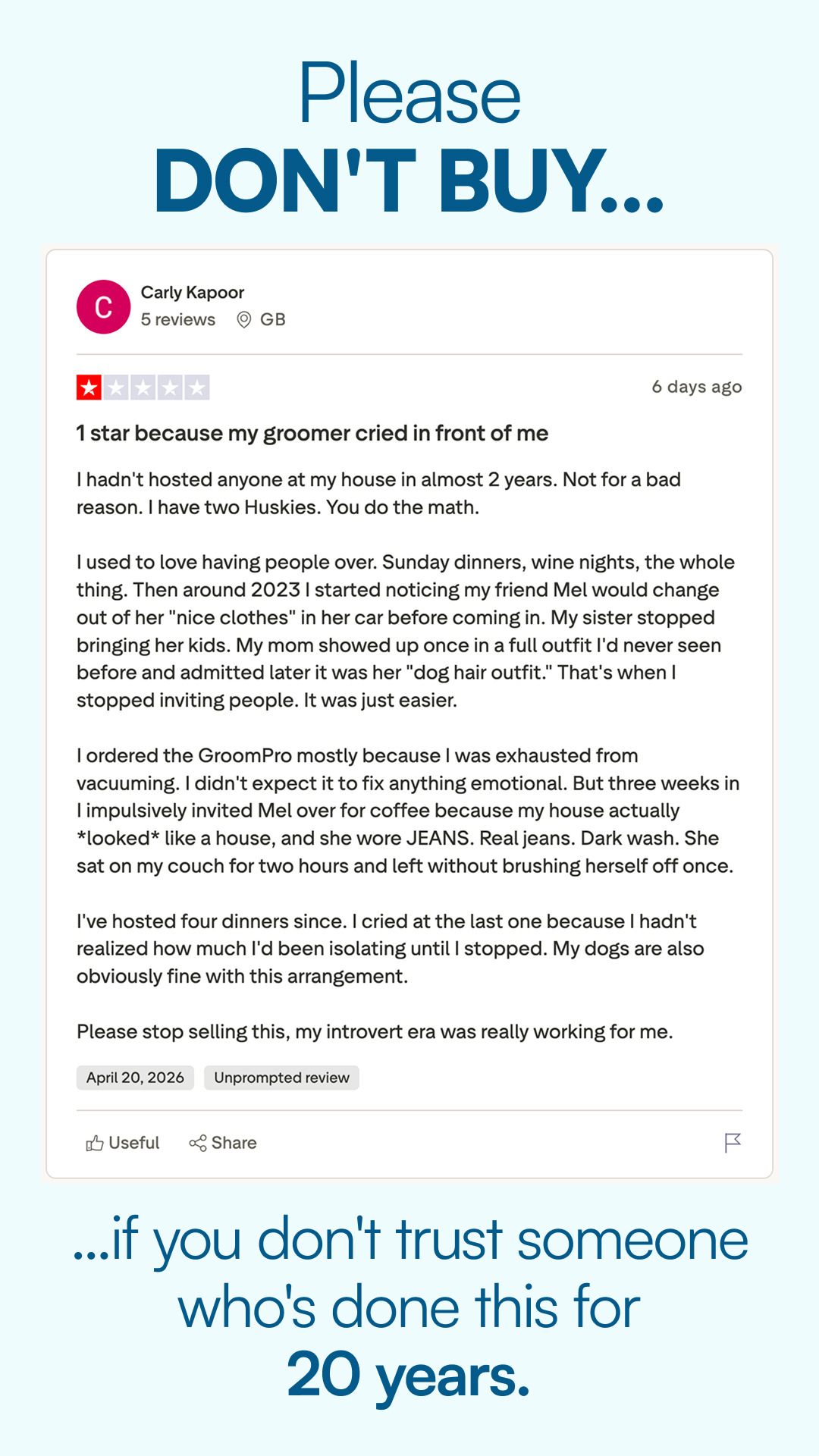This screenshot has width=819, height=1456.
Task: Click the DON'T BUY headline text
Action: pyautogui.click(x=409, y=180)
